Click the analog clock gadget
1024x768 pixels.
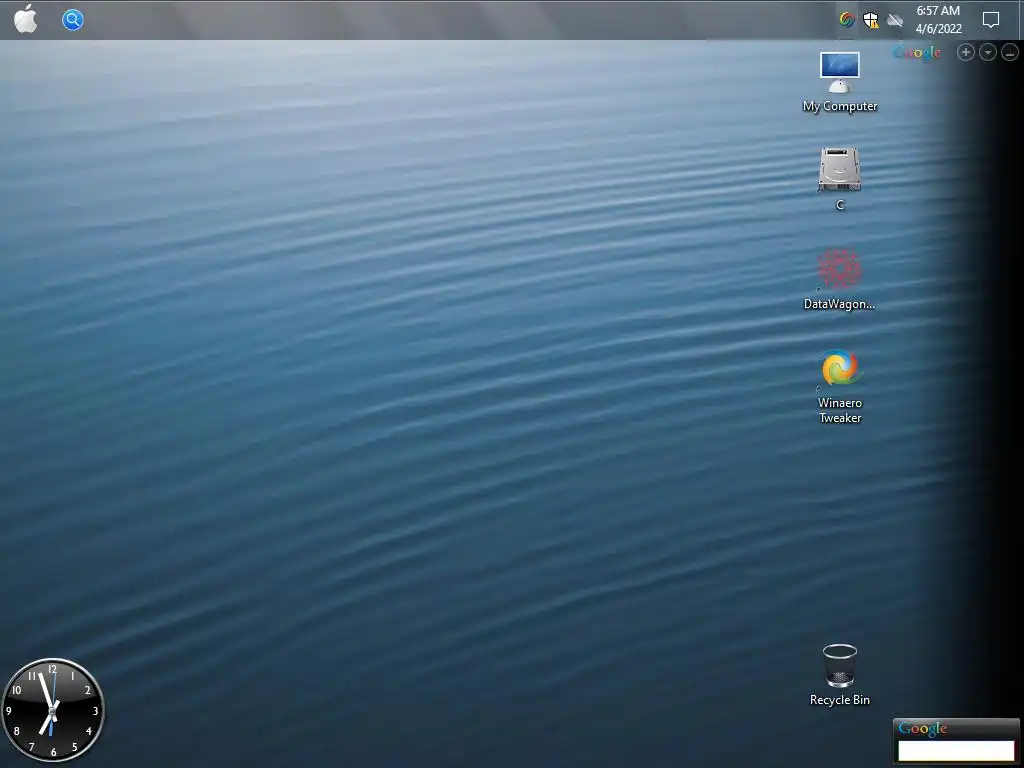(52, 709)
